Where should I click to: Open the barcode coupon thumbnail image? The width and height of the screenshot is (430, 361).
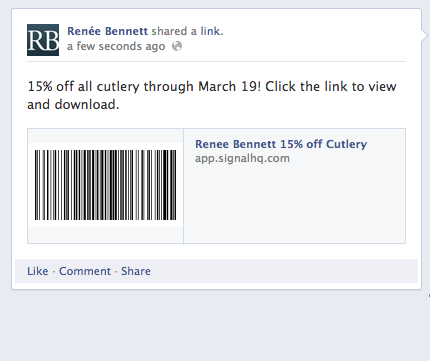pos(105,185)
